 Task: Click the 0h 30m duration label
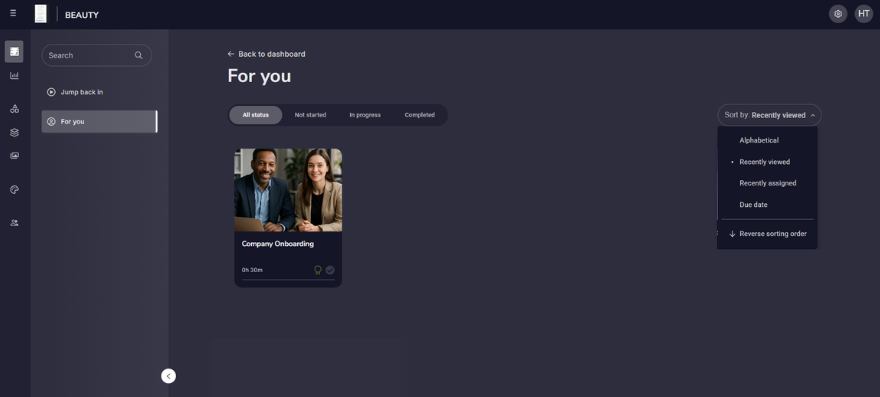(x=252, y=270)
